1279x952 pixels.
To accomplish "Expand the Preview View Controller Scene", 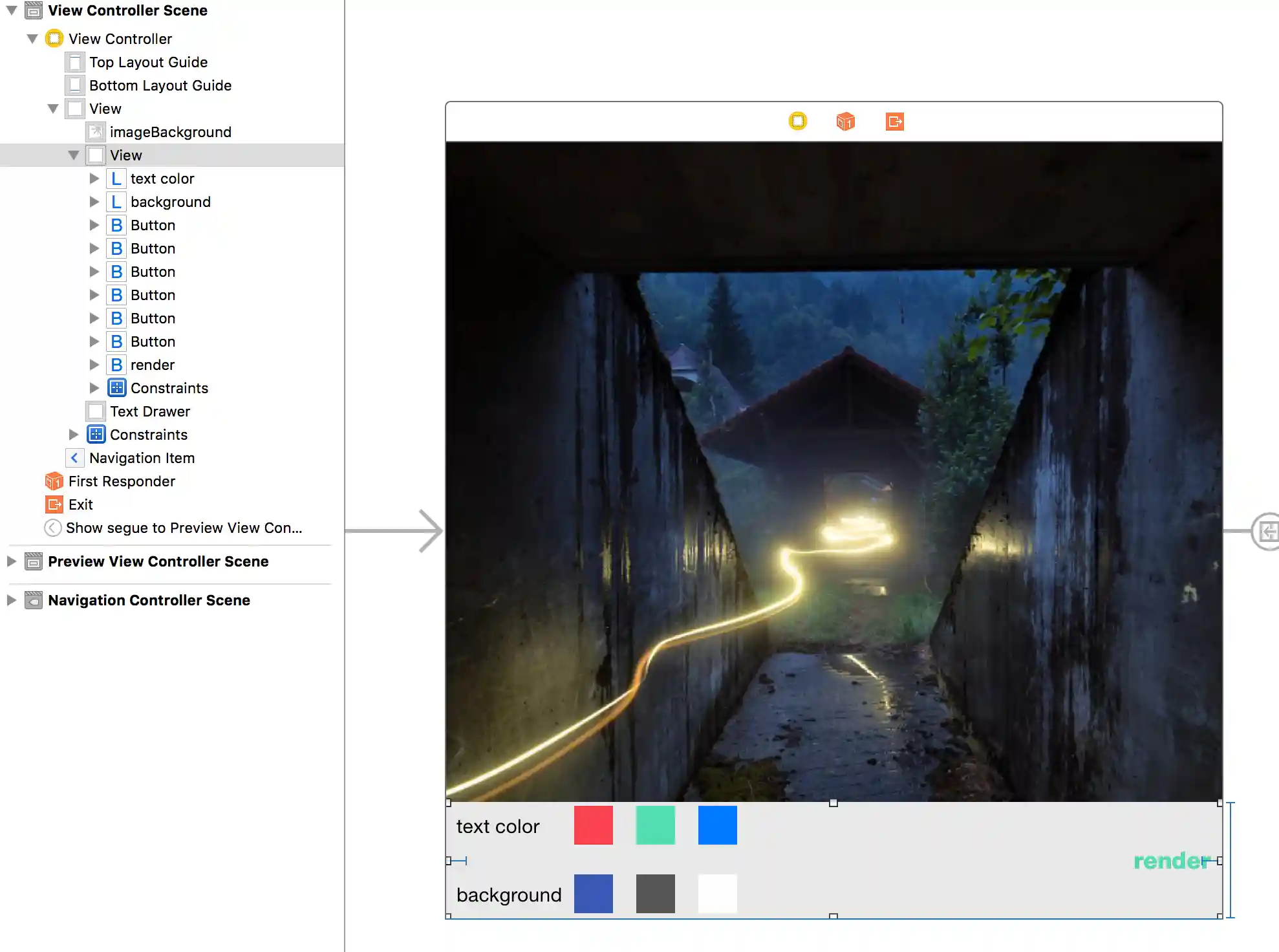I will pos(12,561).
